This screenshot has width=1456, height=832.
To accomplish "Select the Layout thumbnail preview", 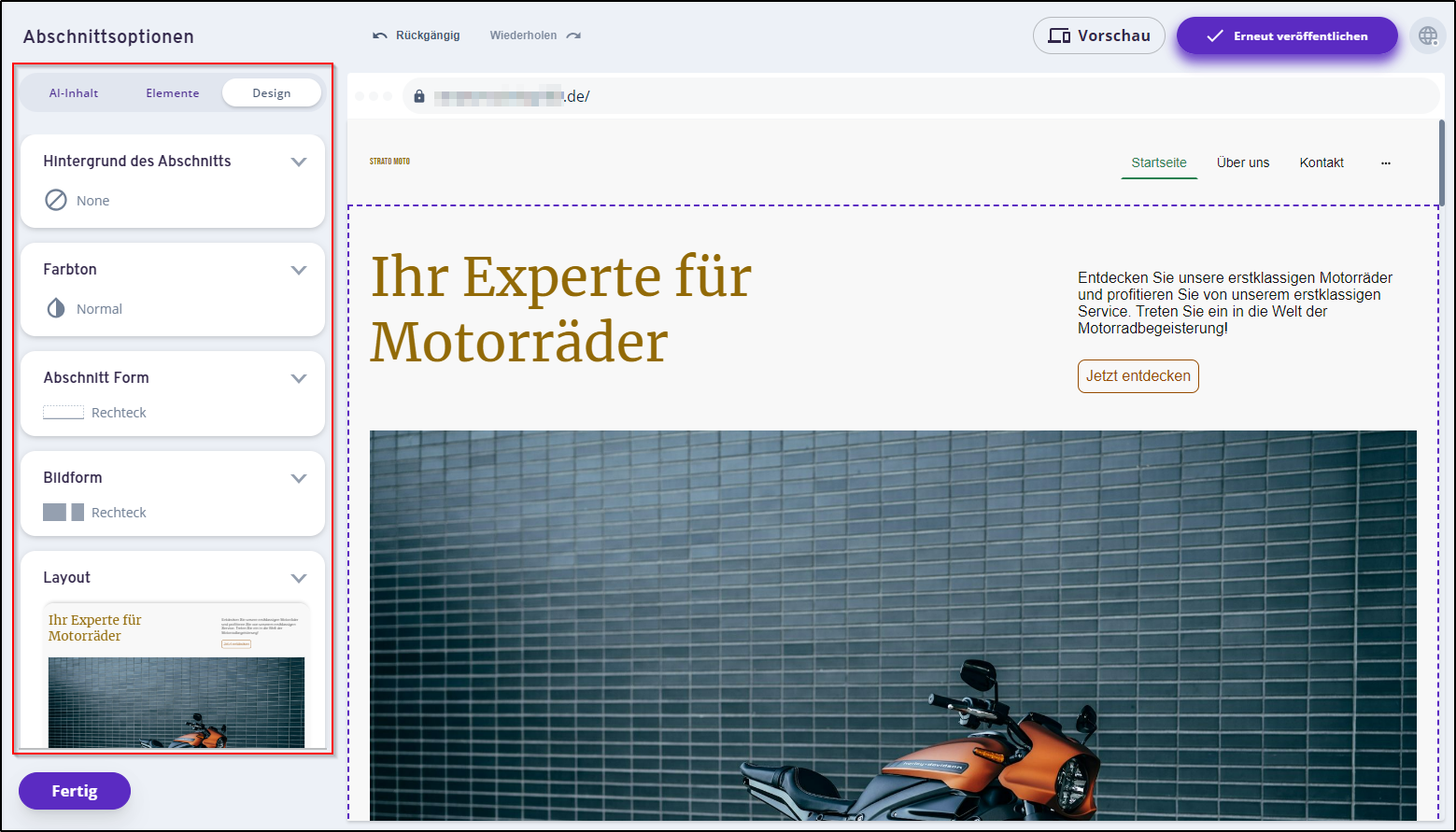I will point(177,674).
